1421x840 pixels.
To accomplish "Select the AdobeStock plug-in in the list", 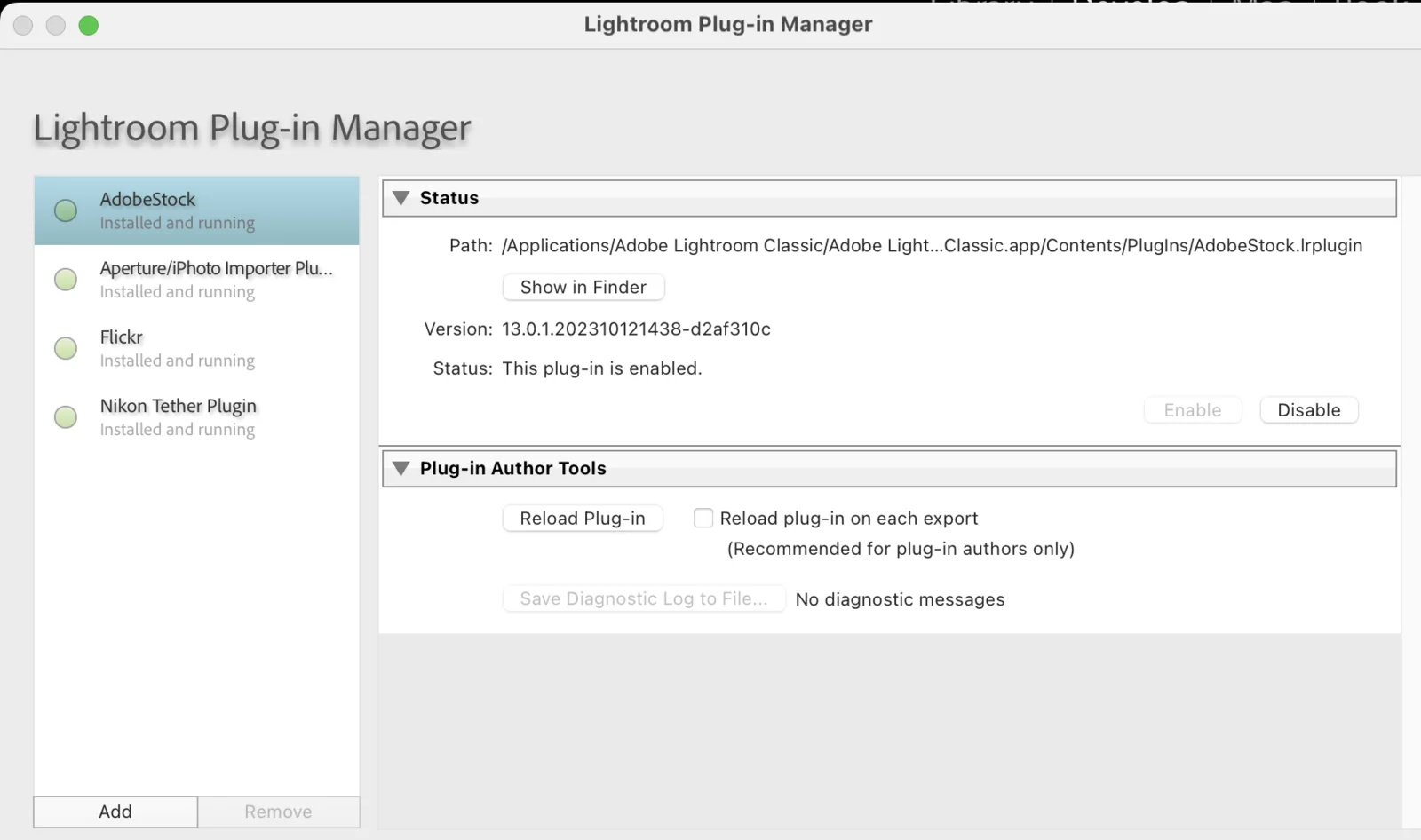I will 196,210.
